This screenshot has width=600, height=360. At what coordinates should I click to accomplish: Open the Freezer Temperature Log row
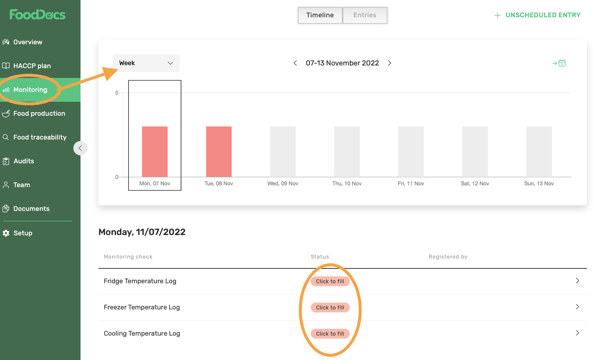pyautogui.click(x=342, y=307)
